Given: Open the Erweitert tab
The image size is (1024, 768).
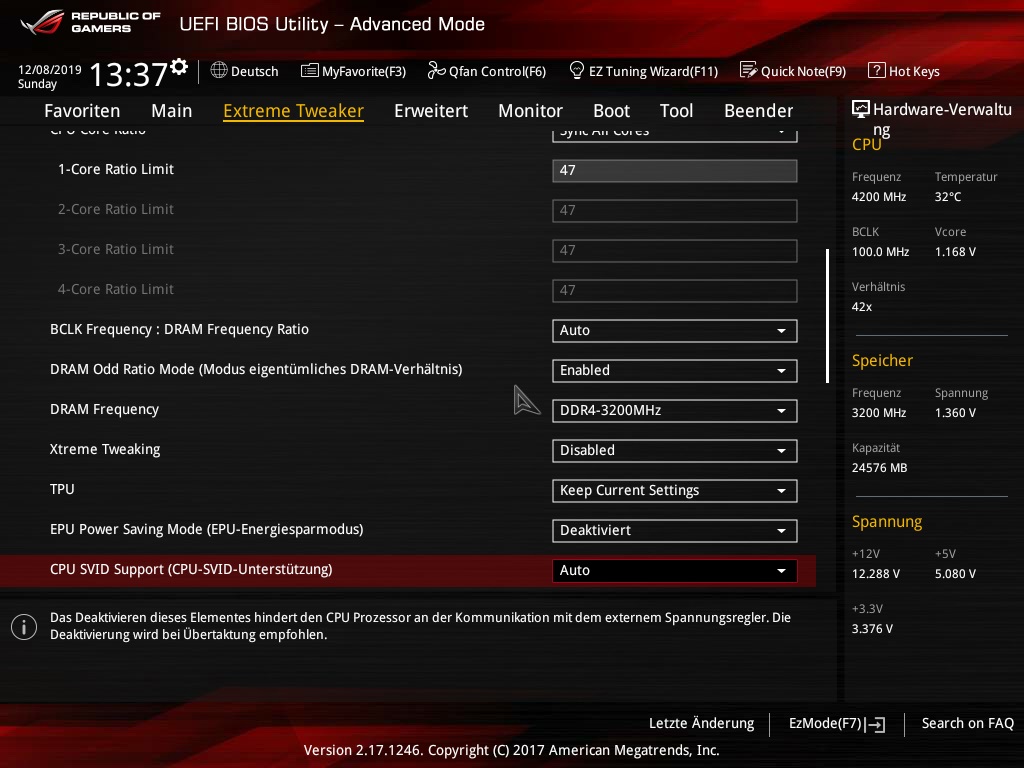Looking at the screenshot, I should (431, 110).
